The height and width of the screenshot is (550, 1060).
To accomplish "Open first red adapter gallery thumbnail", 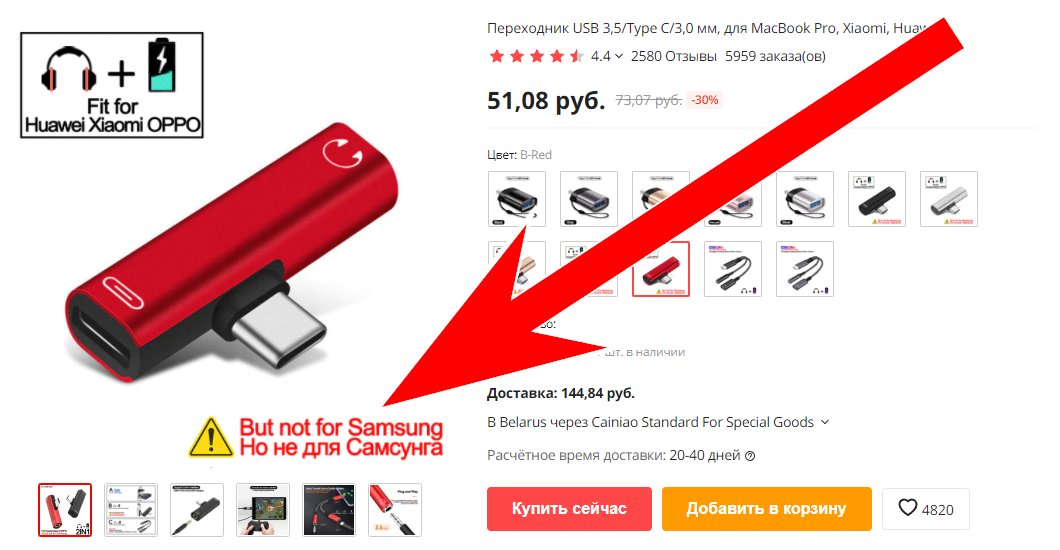I will [65, 510].
